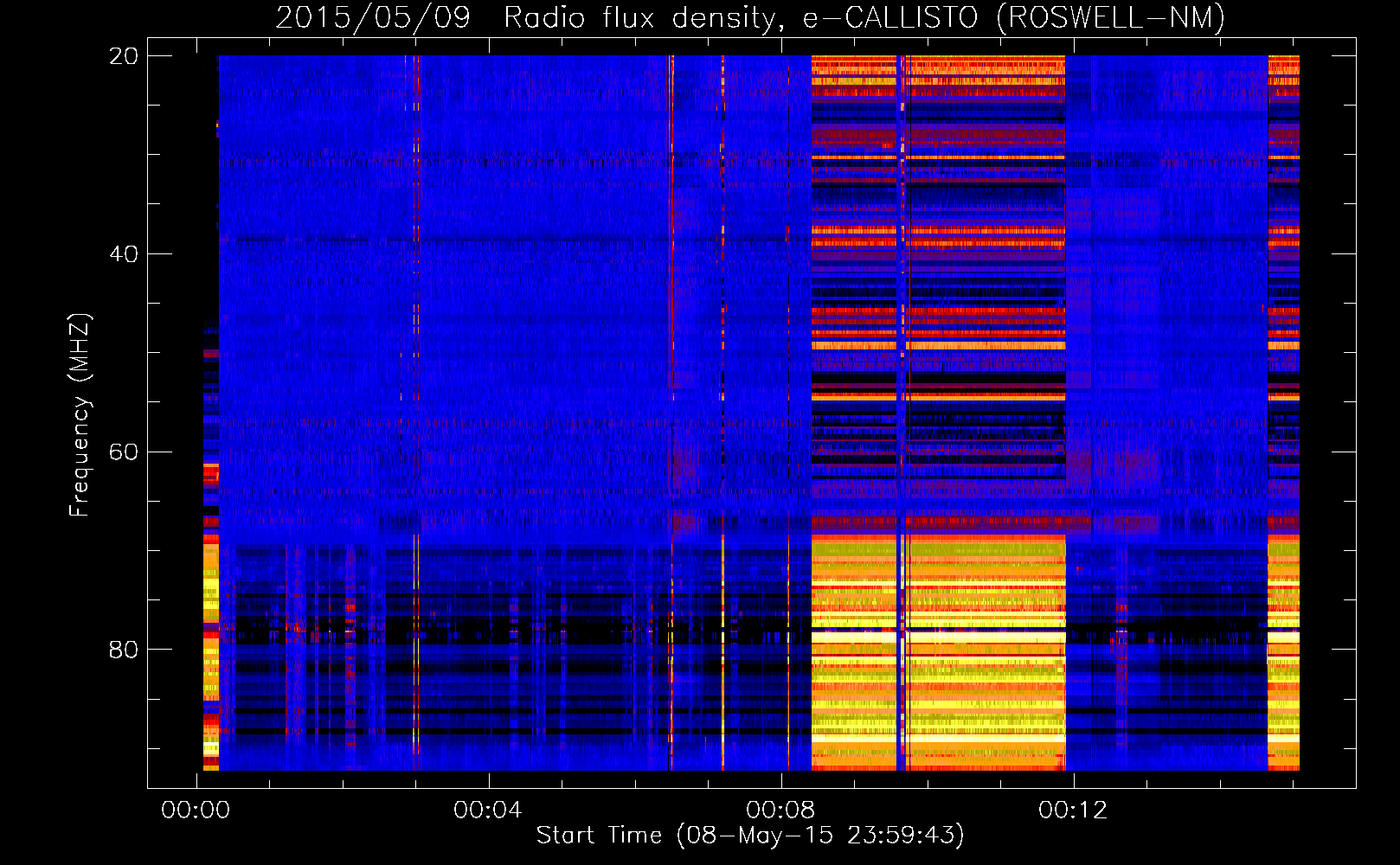The image size is (1400, 865).
Task: Click the date 2015/05/09 in the title
Action: [372, 17]
